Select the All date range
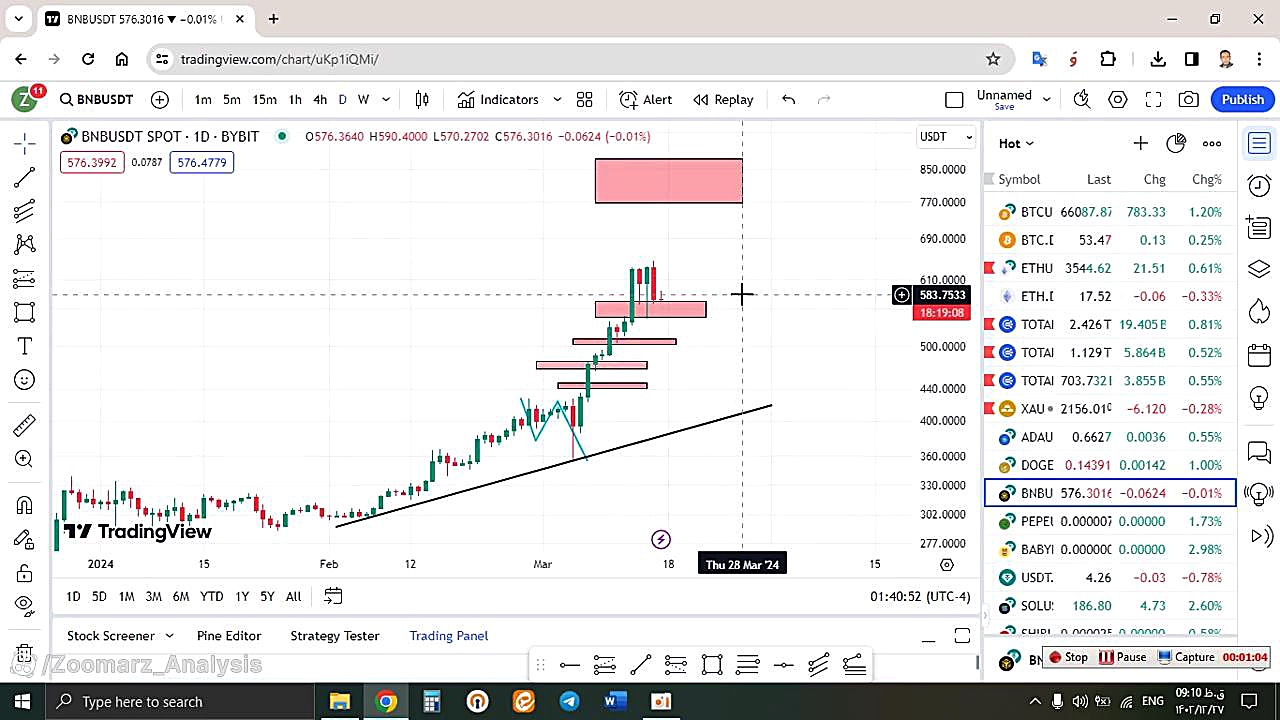The width and height of the screenshot is (1280, 720). (x=293, y=596)
